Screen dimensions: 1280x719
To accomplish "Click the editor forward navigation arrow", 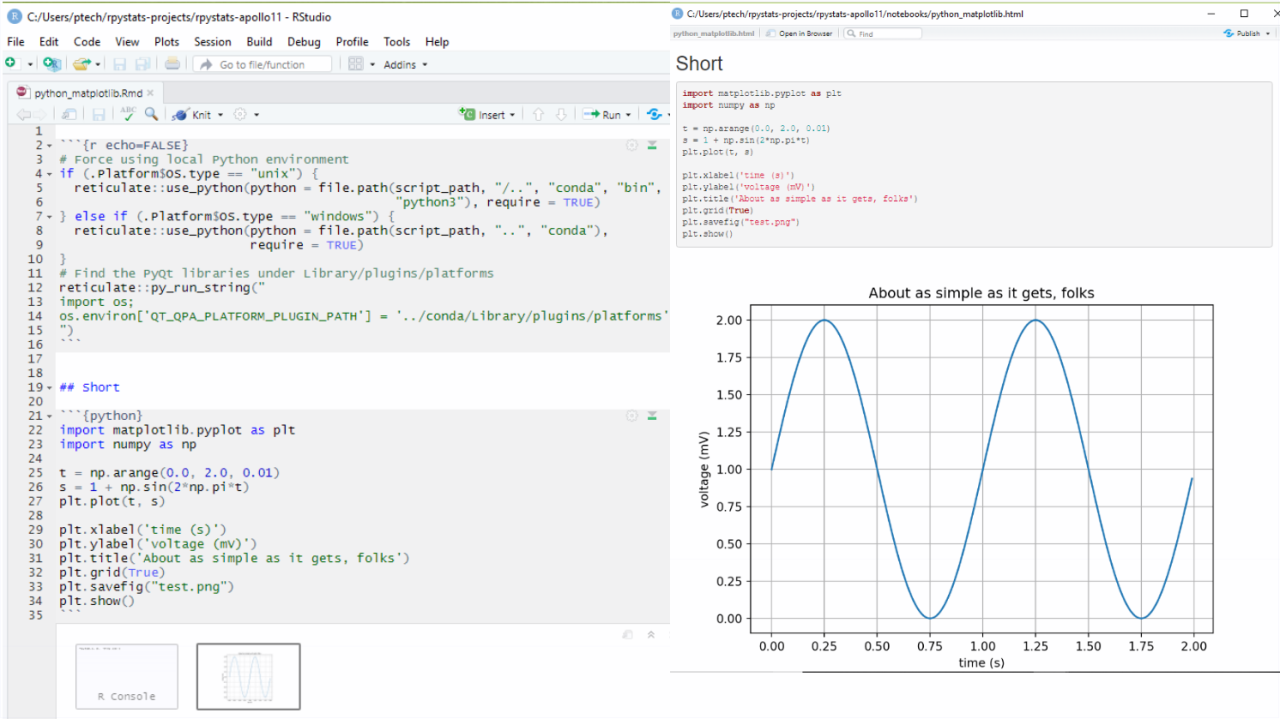I will coord(40,114).
